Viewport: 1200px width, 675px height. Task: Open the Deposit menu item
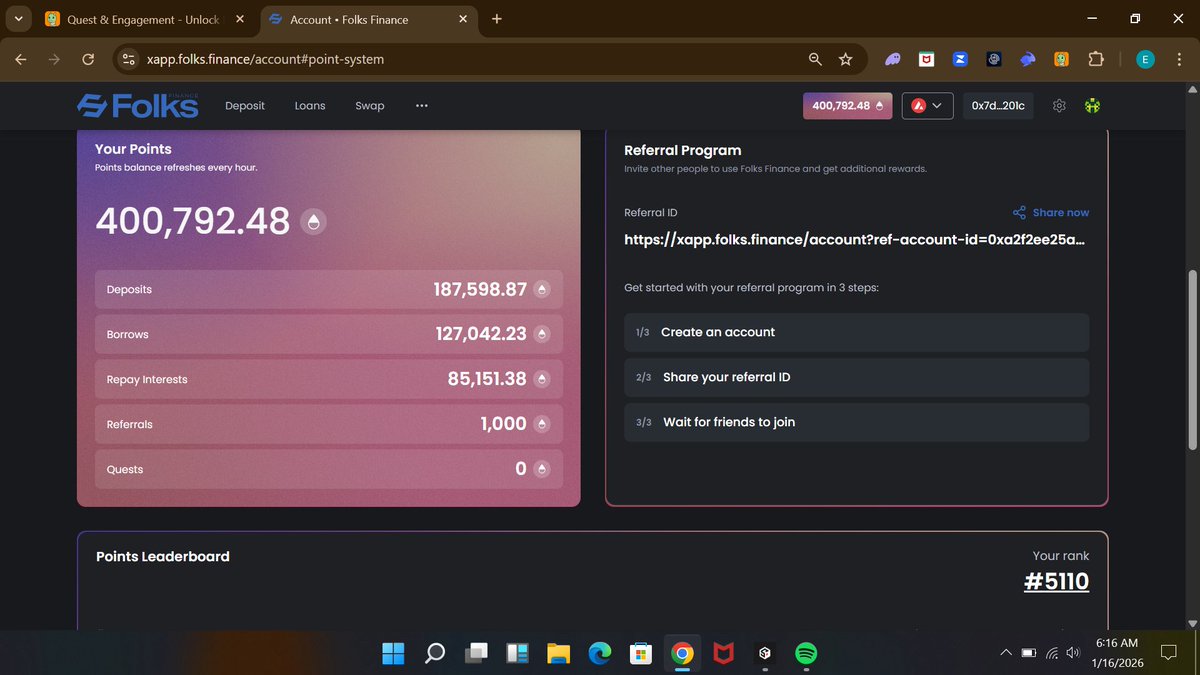tap(245, 105)
